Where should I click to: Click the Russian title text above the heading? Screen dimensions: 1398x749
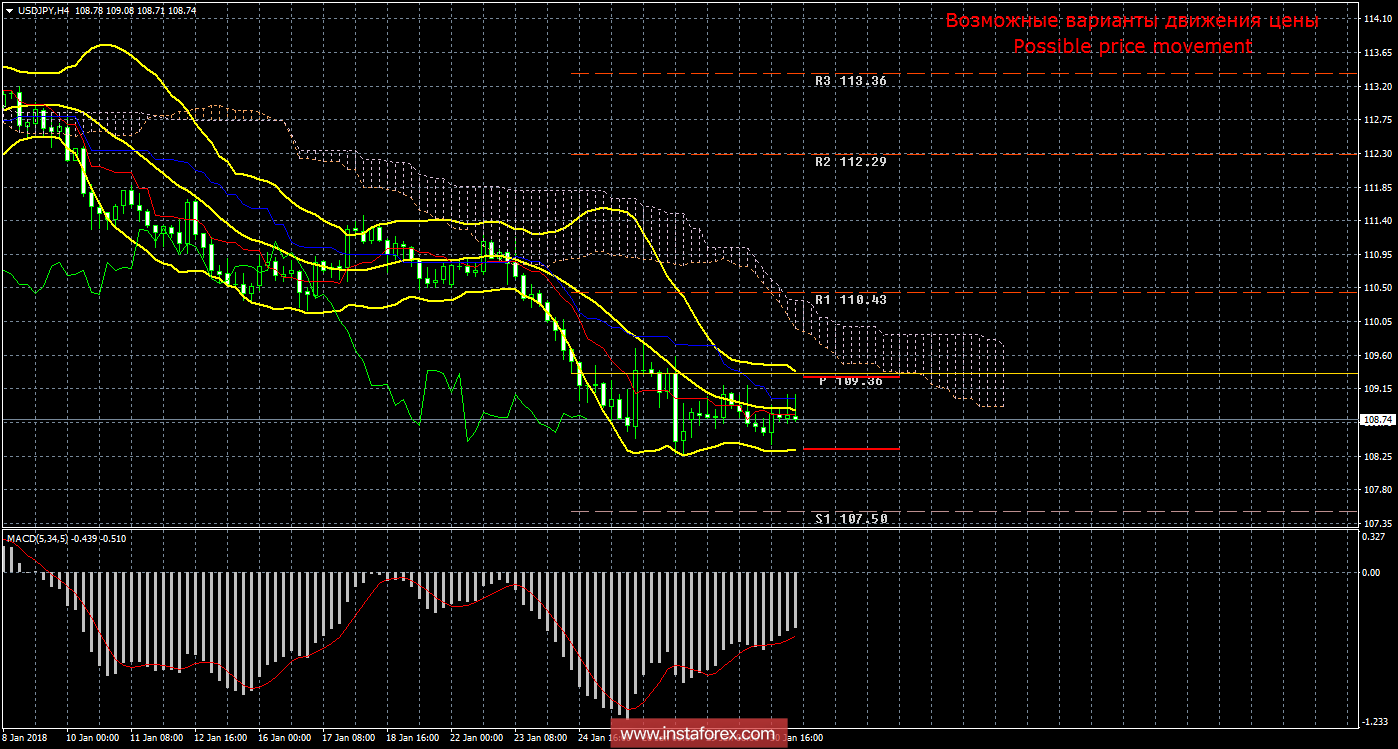click(x=1132, y=21)
